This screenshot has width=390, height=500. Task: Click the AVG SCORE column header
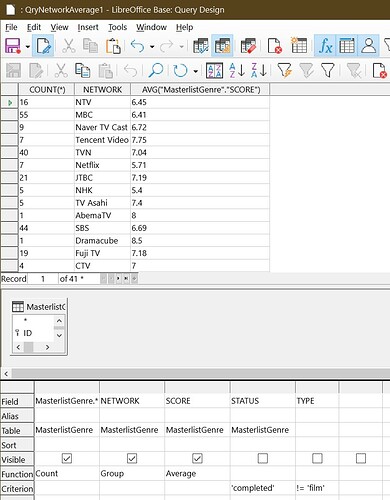pyautogui.click(x=200, y=90)
